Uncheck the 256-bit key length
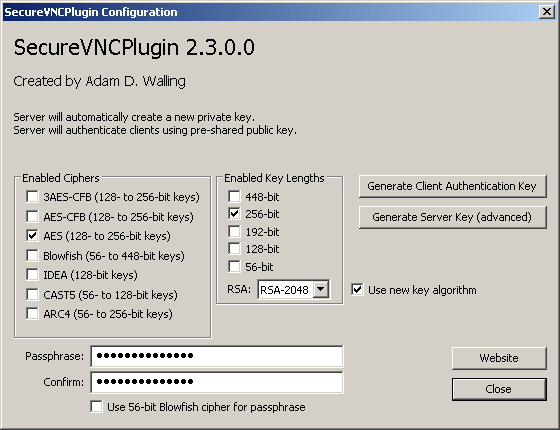Screen dimensions: 560x430 tap(234, 214)
